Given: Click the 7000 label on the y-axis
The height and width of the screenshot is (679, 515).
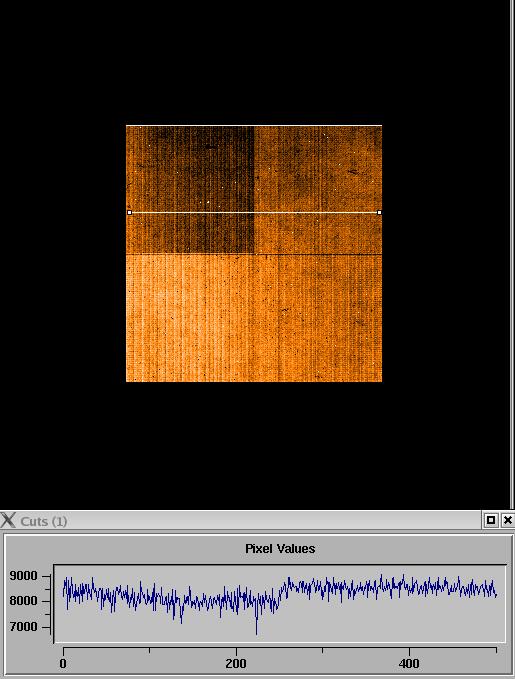Looking at the screenshot, I should (23, 627).
